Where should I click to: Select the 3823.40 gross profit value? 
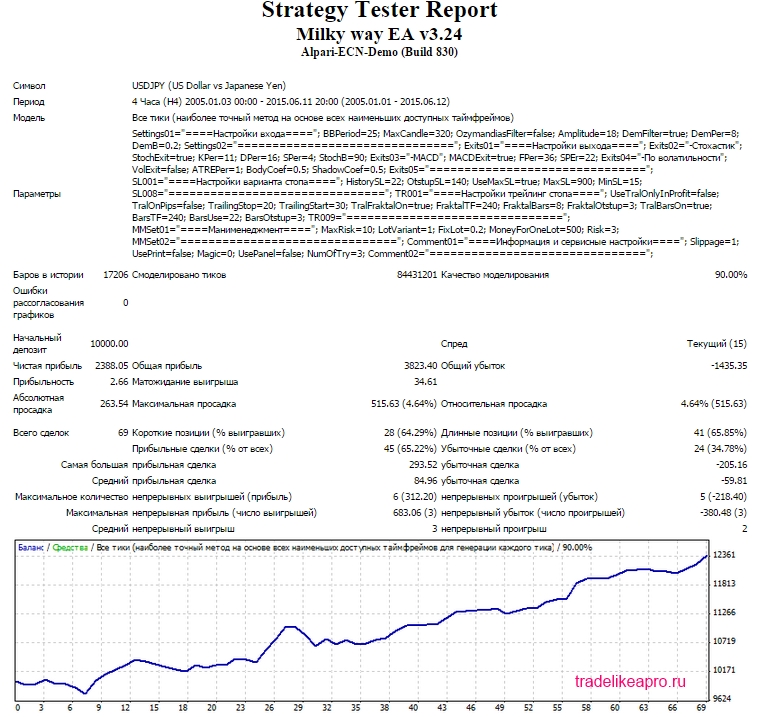pos(421,366)
